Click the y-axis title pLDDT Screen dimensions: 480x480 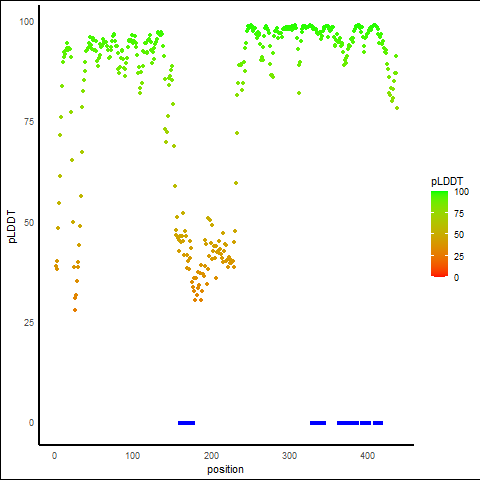pos(12,226)
